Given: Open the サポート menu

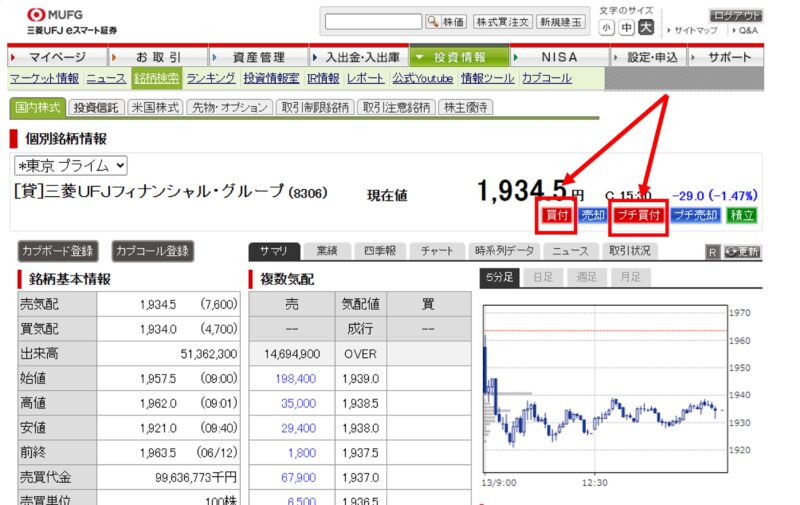Looking at the screenshot, I should click(726, 57).
